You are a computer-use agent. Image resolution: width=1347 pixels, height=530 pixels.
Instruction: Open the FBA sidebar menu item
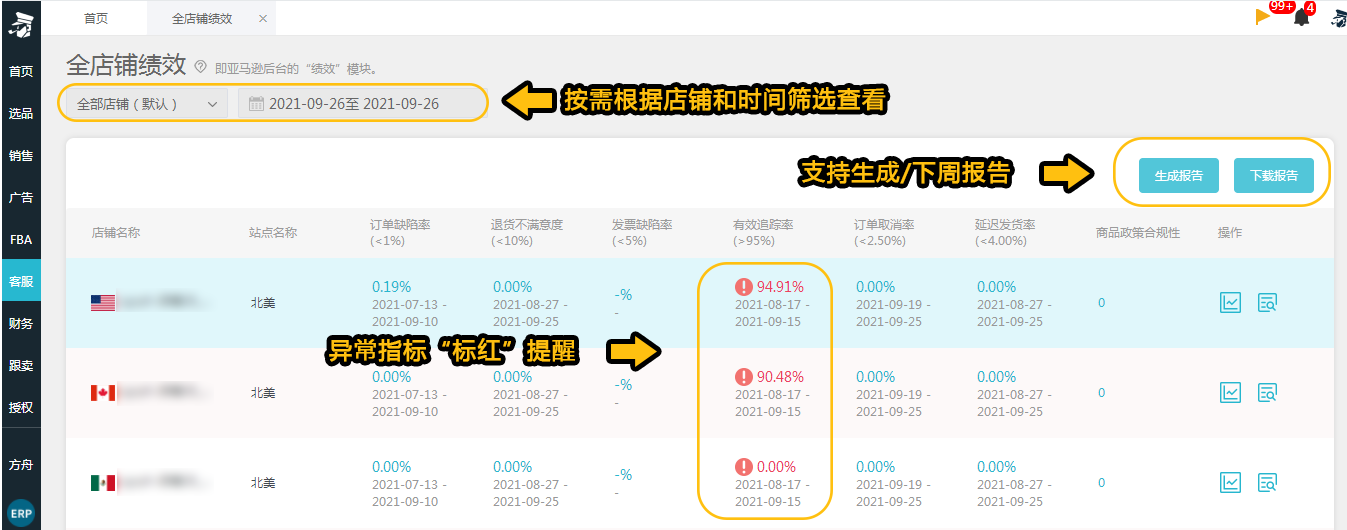[x=21, y=240]
